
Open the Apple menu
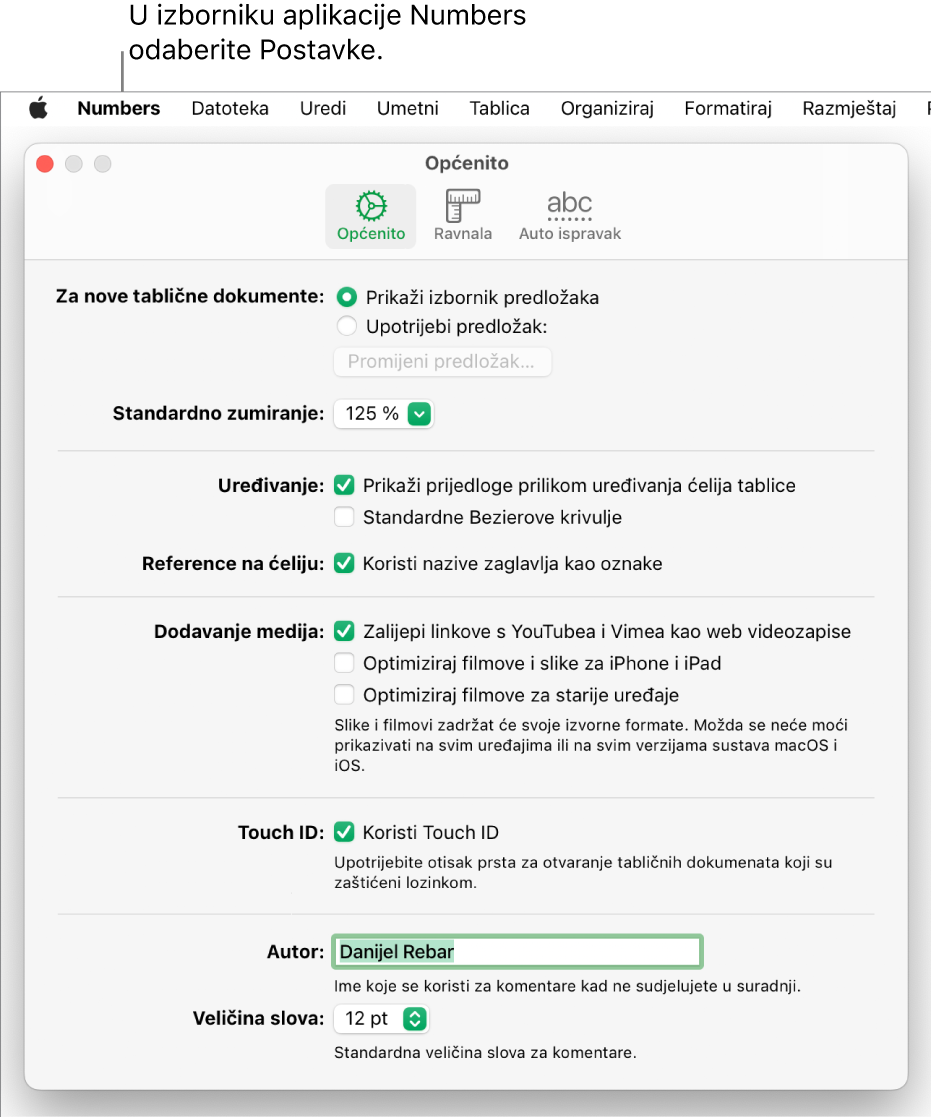(38, 108)
